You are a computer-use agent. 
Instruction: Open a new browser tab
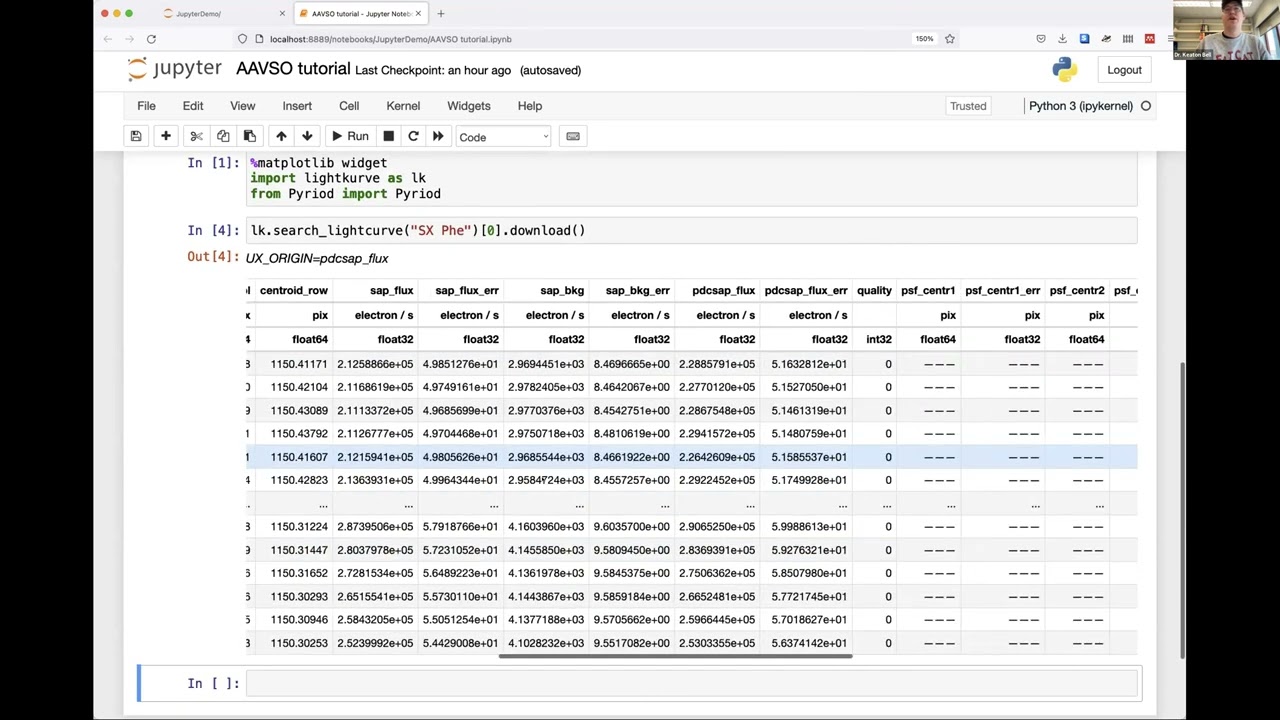tap(441, 14)
